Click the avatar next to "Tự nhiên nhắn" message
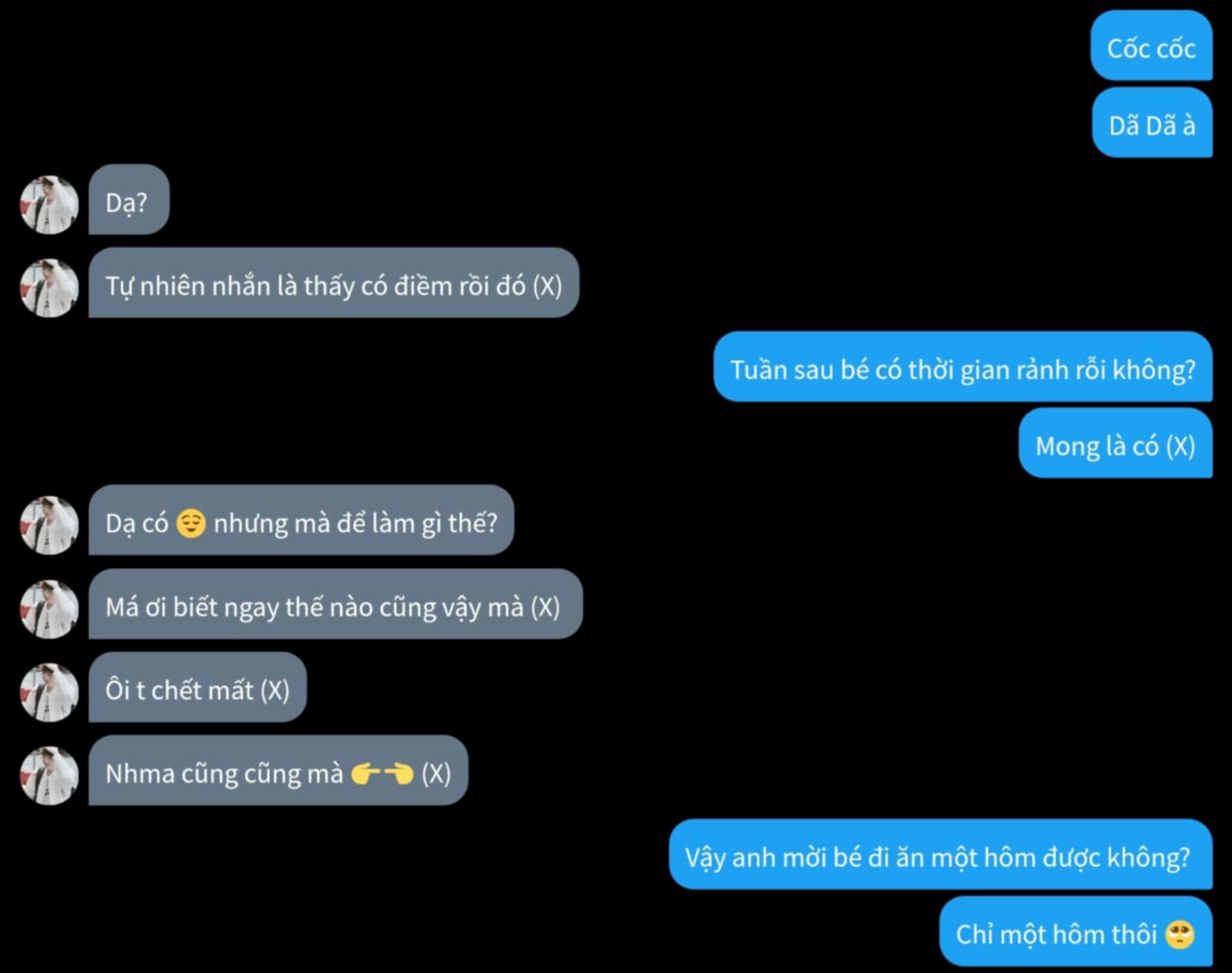Screen dimensions: 1232x973 pyautogui.click(x=49, y=287)
